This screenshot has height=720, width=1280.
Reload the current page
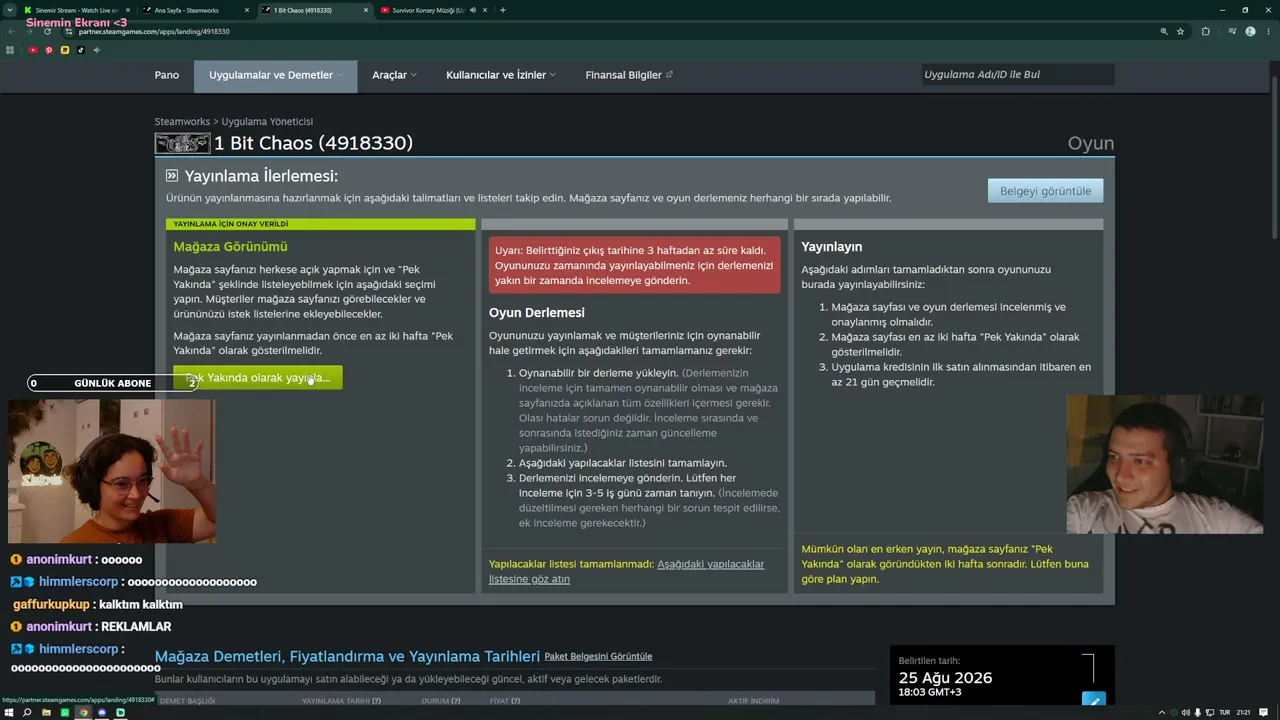[x=47, y=31]
